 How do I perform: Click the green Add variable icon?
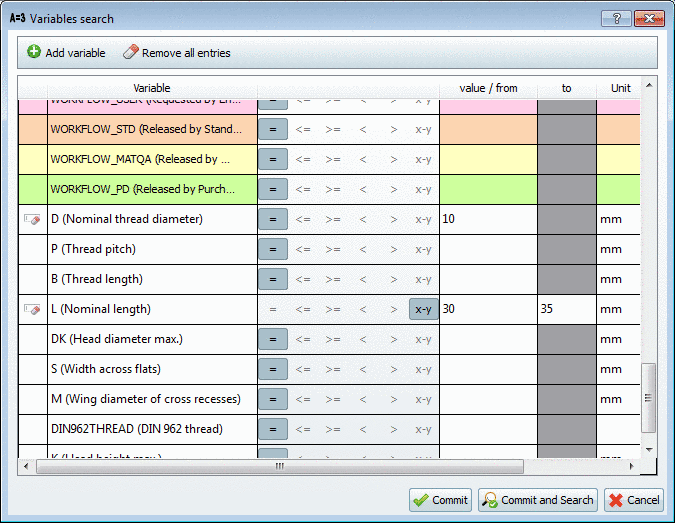coord(34,52)
